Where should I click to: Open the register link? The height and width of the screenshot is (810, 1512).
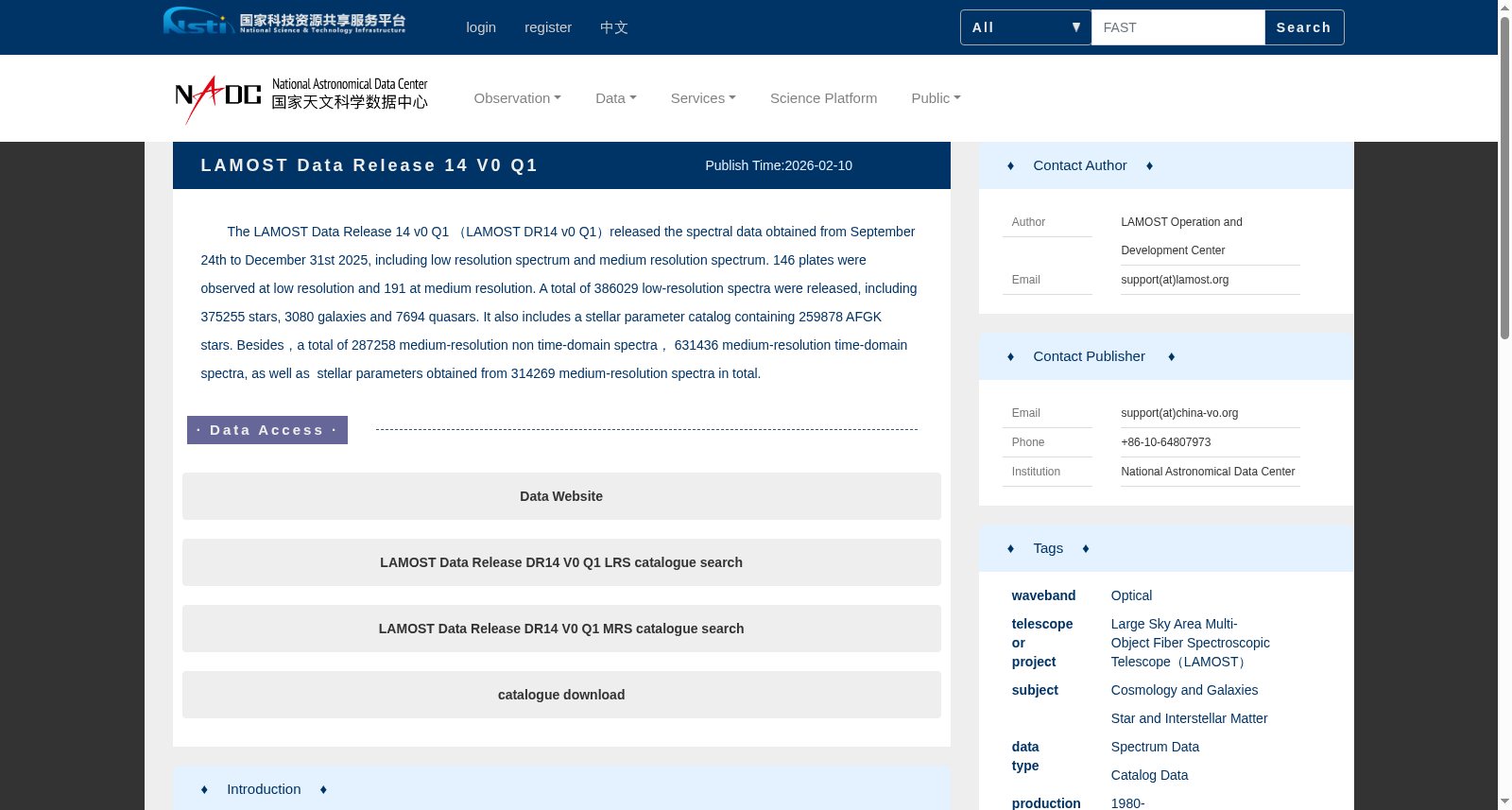(548, 27)
